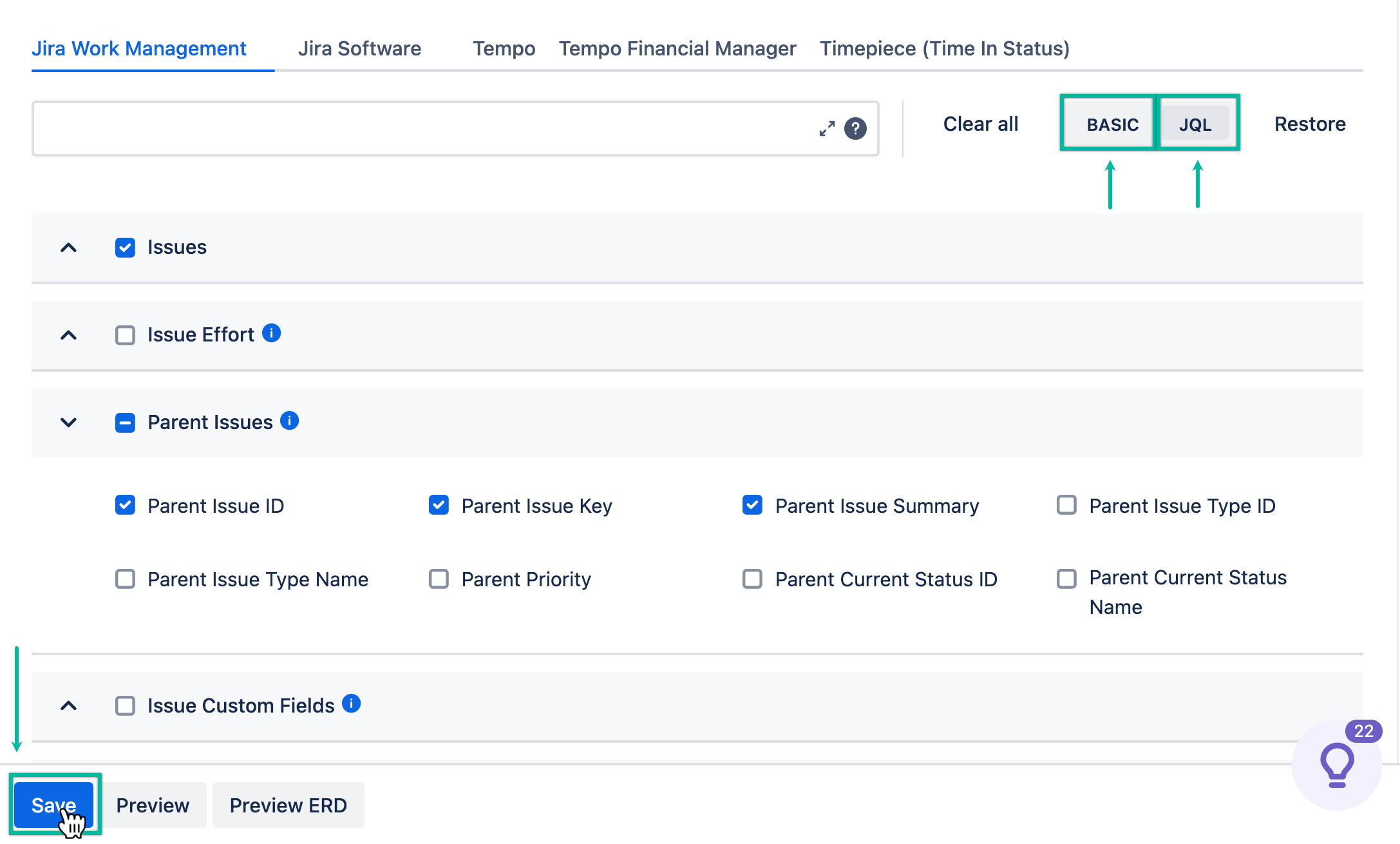Expand the search field to fullscreen
This screenshot has width=1400, height=844.
(826, 128)
